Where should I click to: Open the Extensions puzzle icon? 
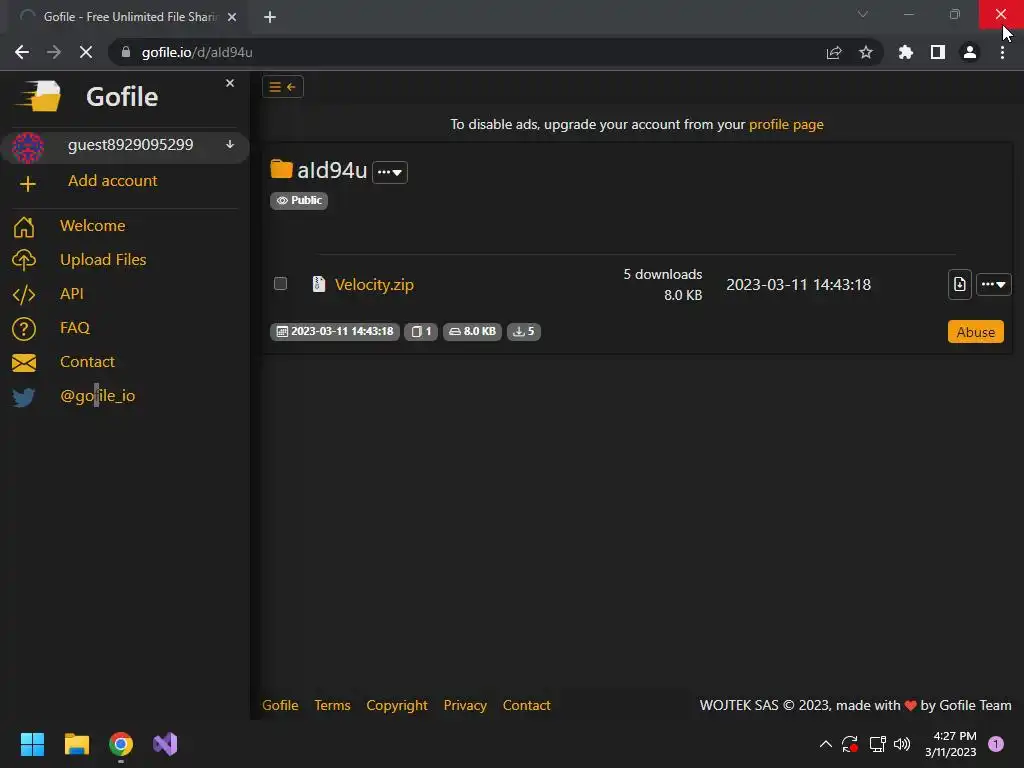[906, 52]
